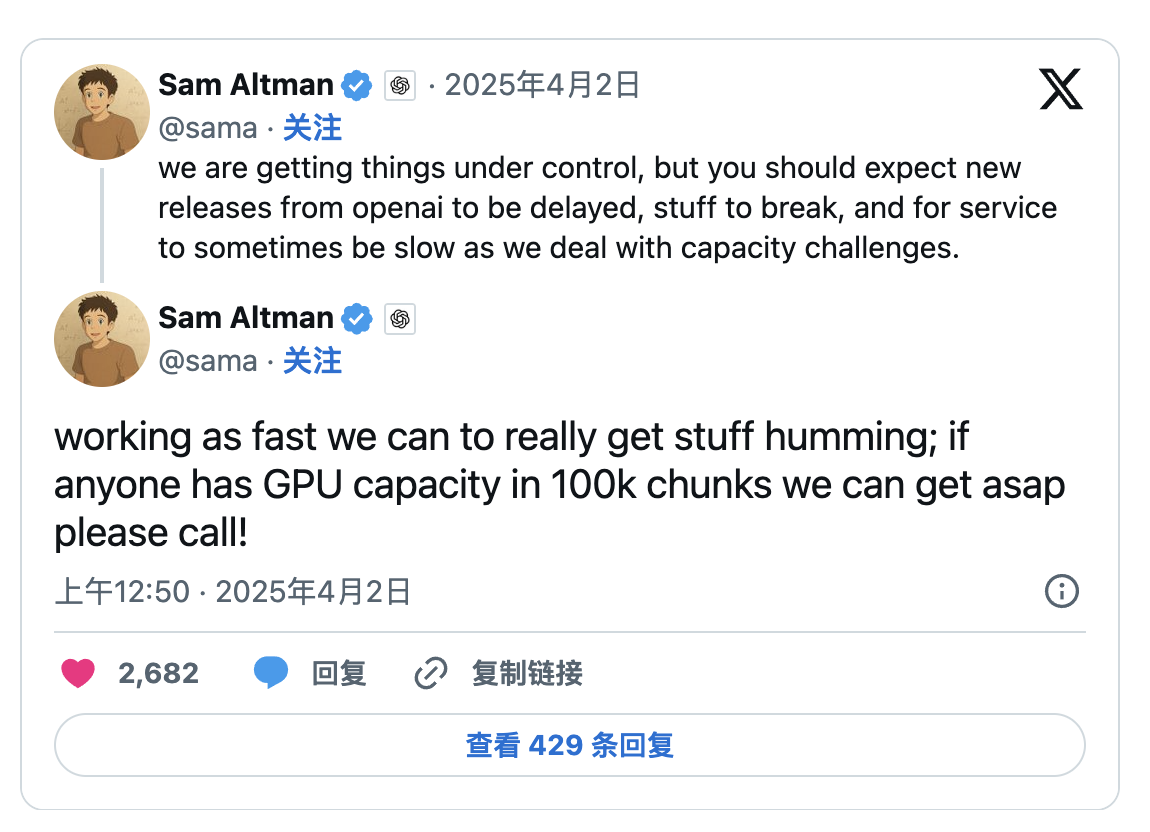
Task: Open Sam Altman's avatar in the lower tweet
Action: point(102,340)
